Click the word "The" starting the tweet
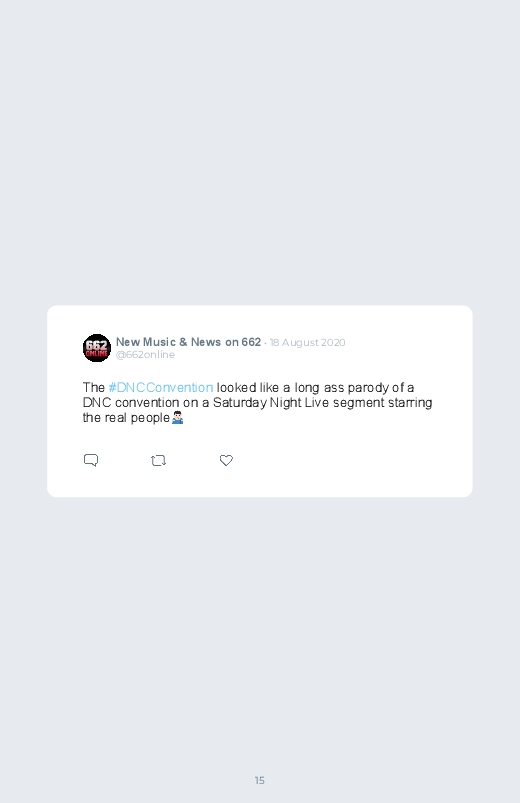 click(x=94, y=387)
